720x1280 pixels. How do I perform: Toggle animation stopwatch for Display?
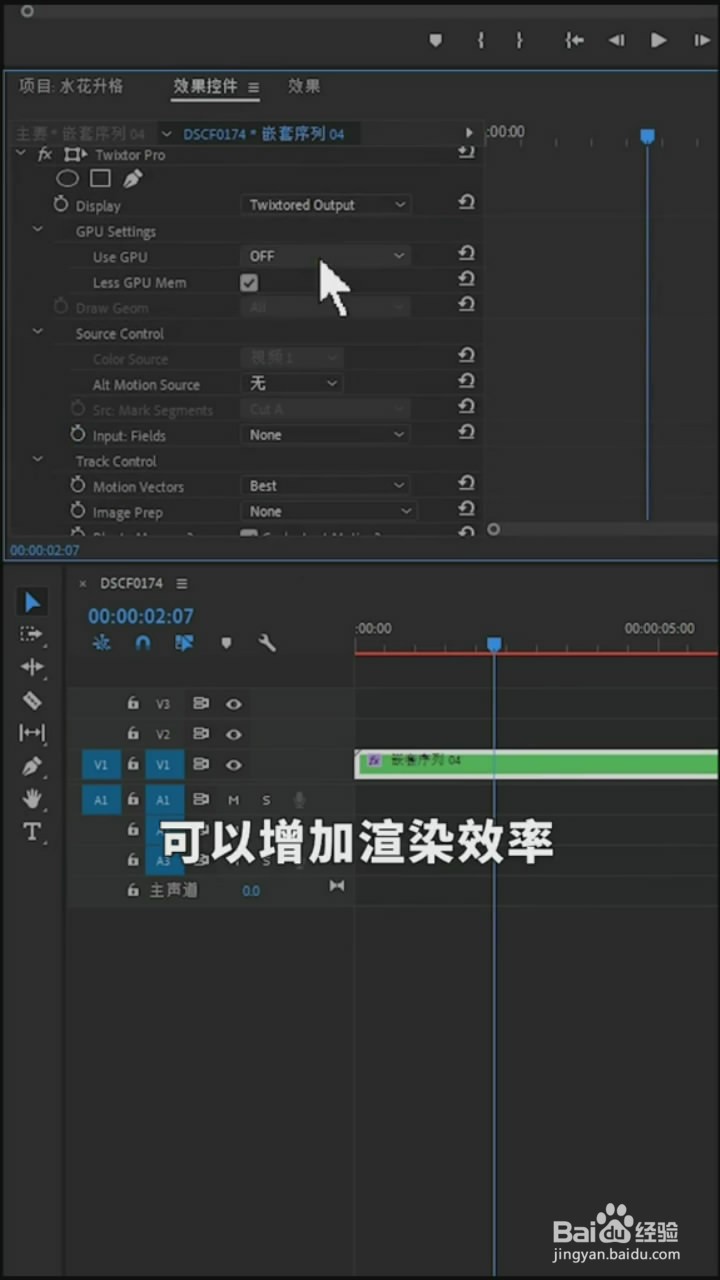[61, 205]
